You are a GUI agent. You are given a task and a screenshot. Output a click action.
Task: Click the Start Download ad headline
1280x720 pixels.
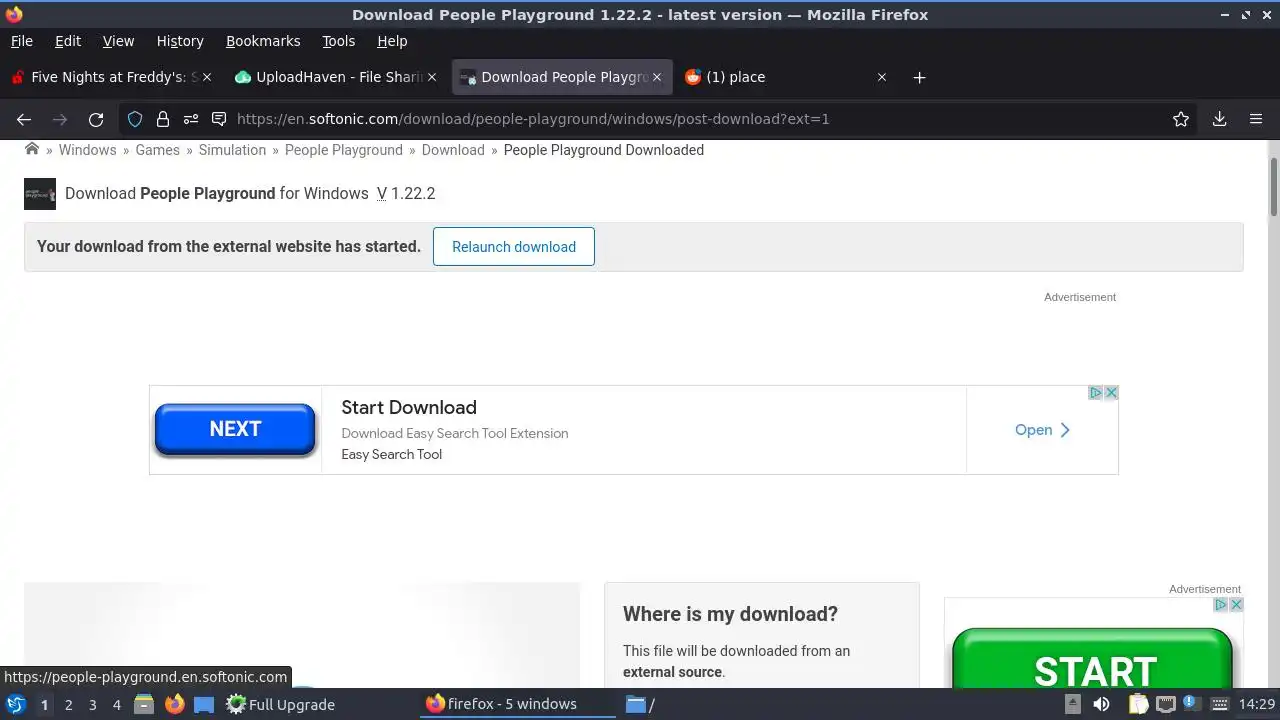point(409,407)
